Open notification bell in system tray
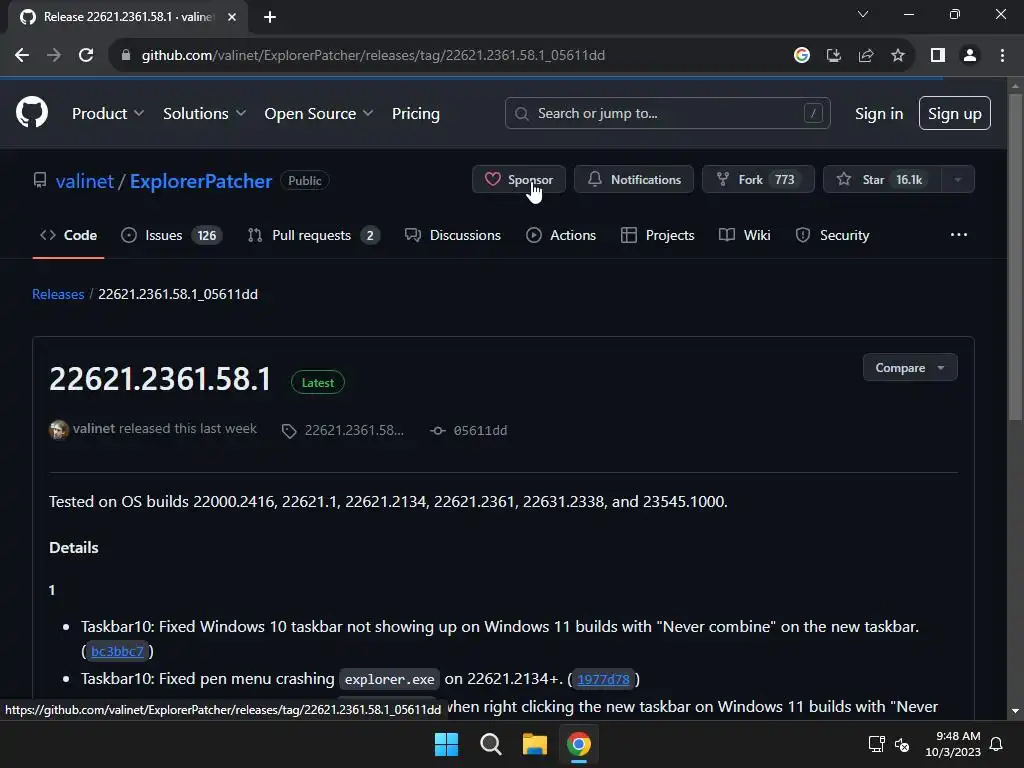 pyautogui.click(x=997, y=744)
